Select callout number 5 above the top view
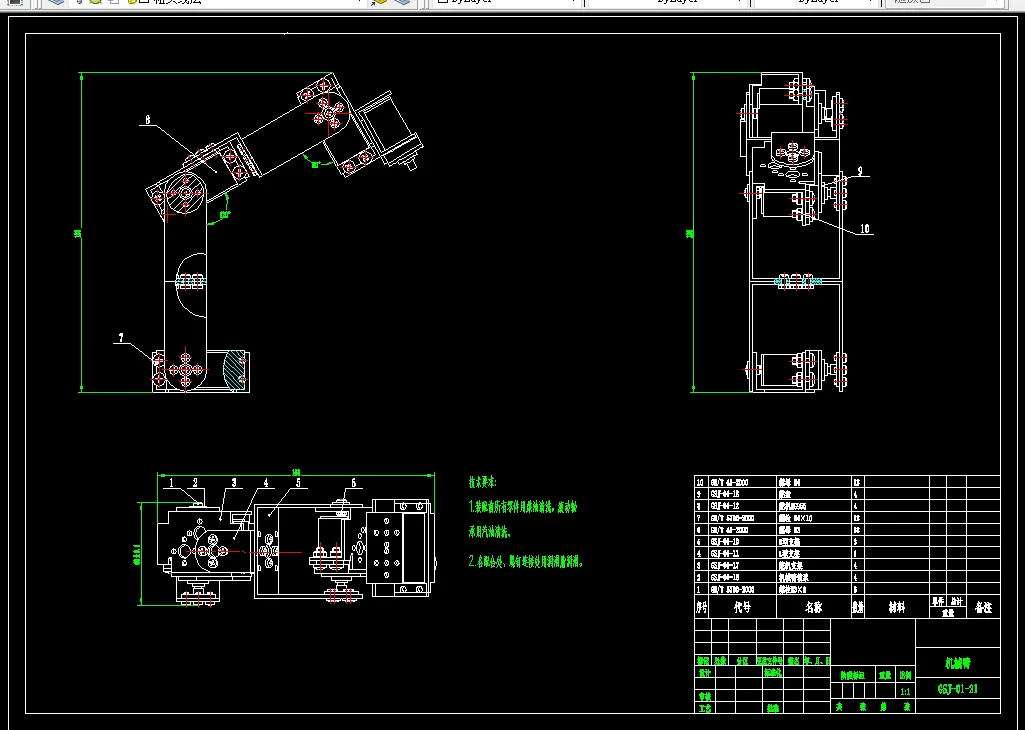The width and height of the screenshot is (1025, 730). pyautogui.click(x=298, y=482)
